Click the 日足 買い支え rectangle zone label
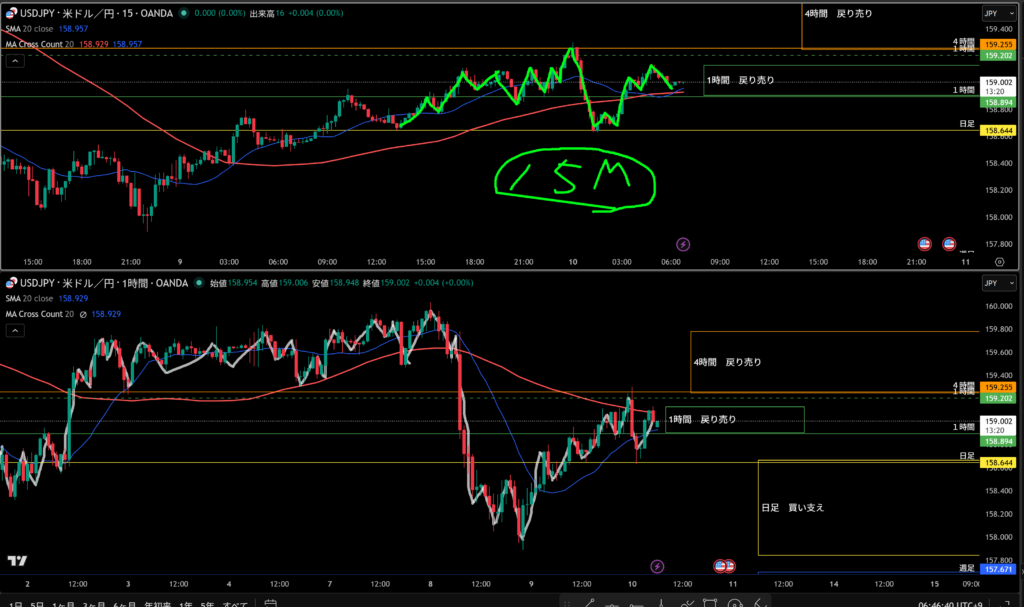The image size is (1024, 607). click(792, 508)
